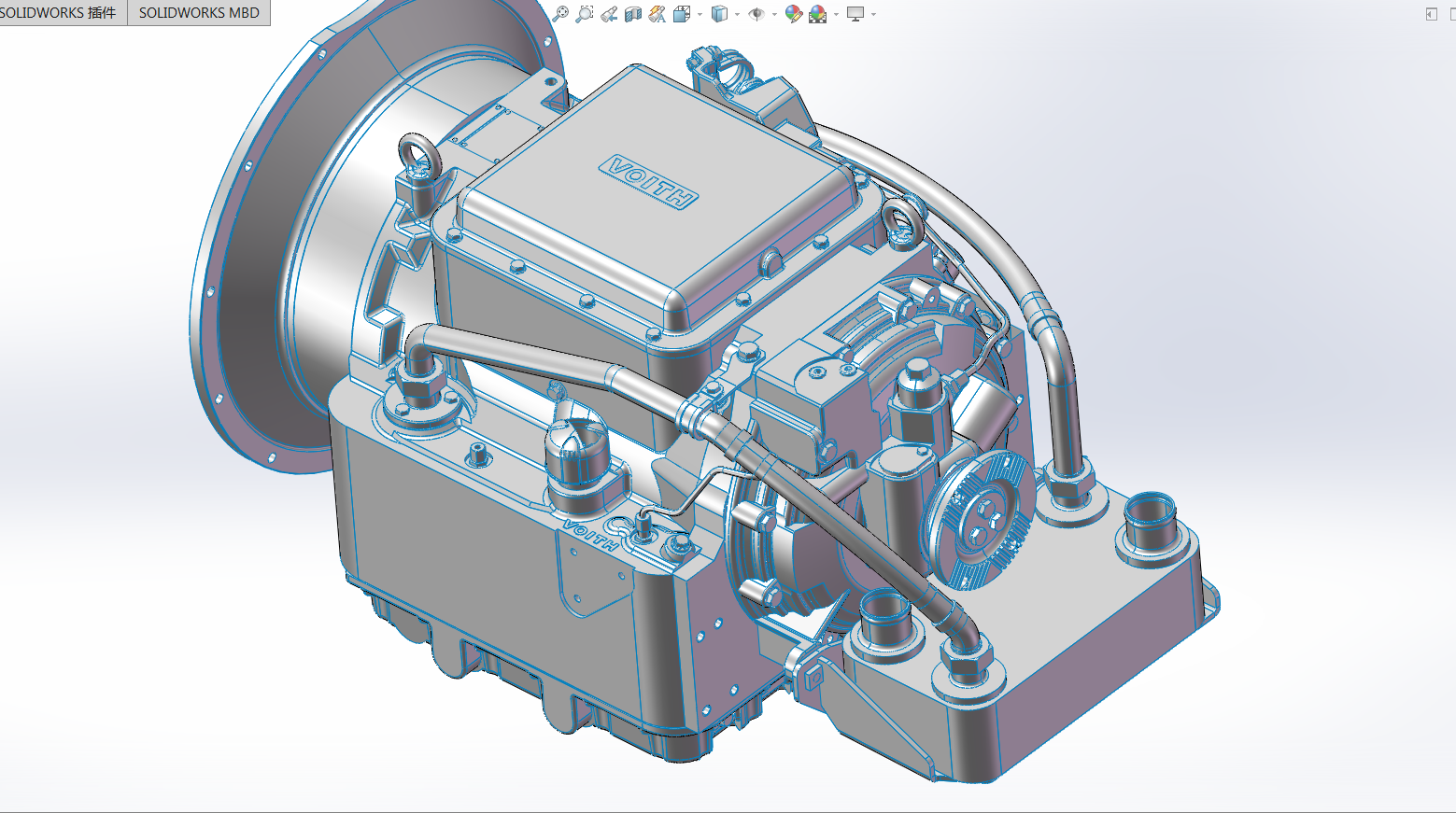Click the Apply Scene icon
This screenshot has width=1456, height=813.
(x=818, y=14)
